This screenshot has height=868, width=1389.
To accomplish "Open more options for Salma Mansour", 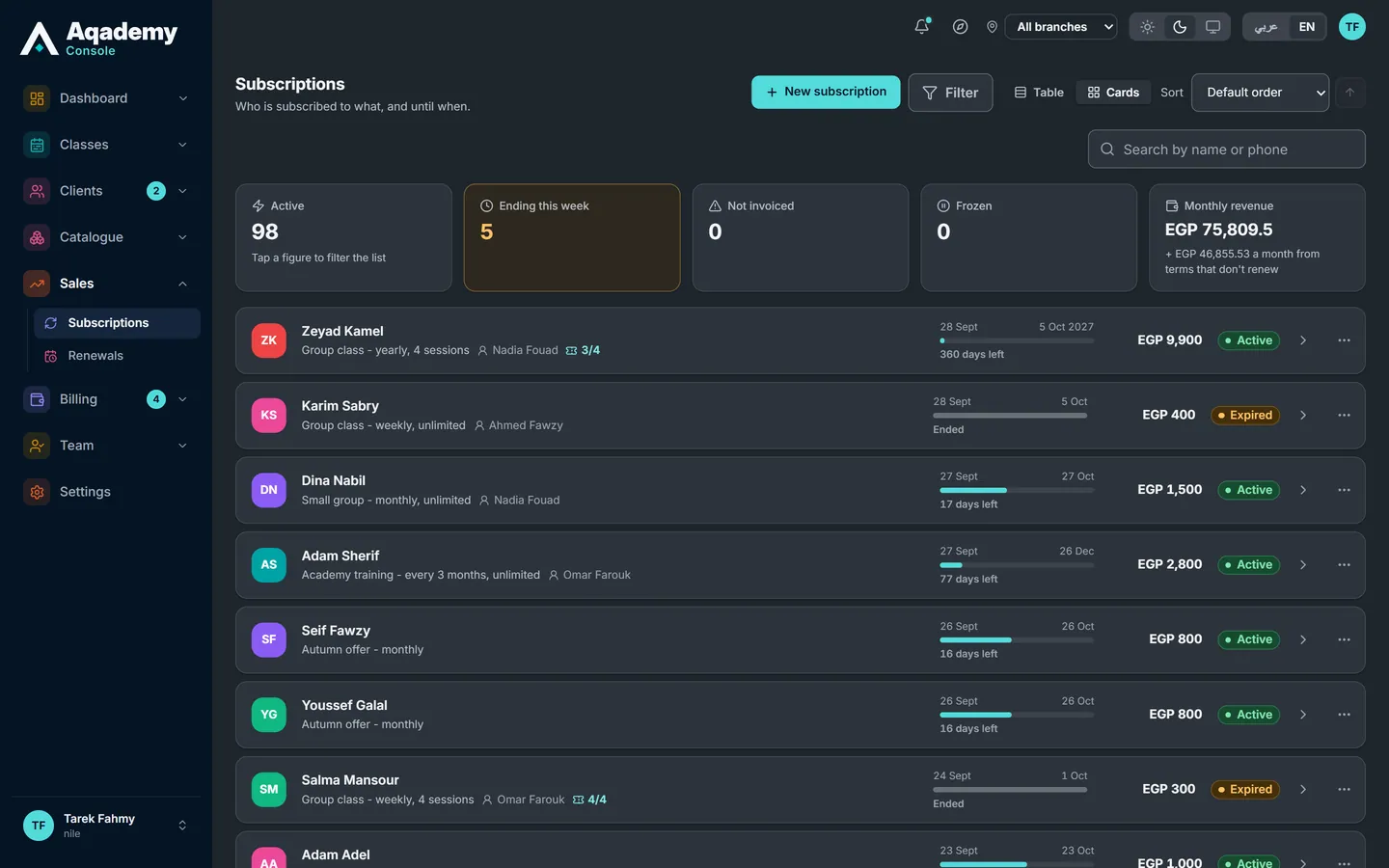I will click(x=1344, y=790).
